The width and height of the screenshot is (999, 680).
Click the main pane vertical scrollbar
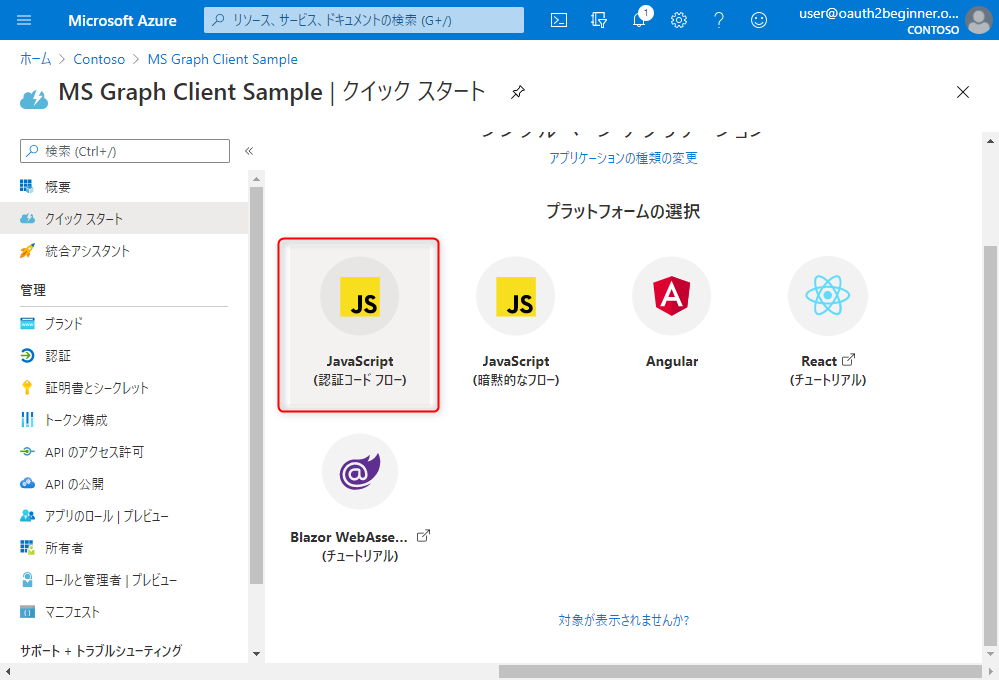pos(990,446)
